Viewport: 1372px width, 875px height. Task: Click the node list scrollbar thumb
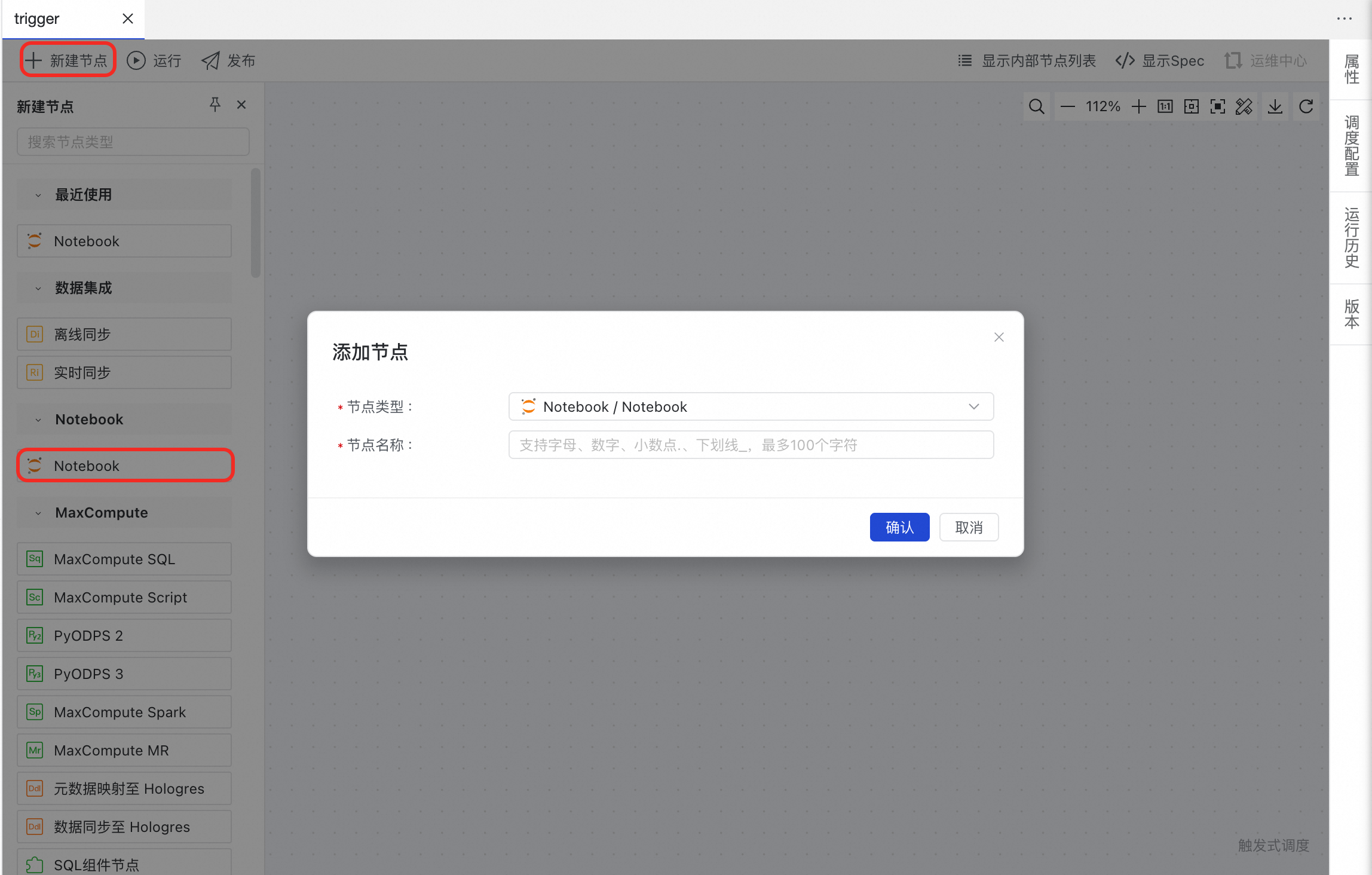(256, 223)
